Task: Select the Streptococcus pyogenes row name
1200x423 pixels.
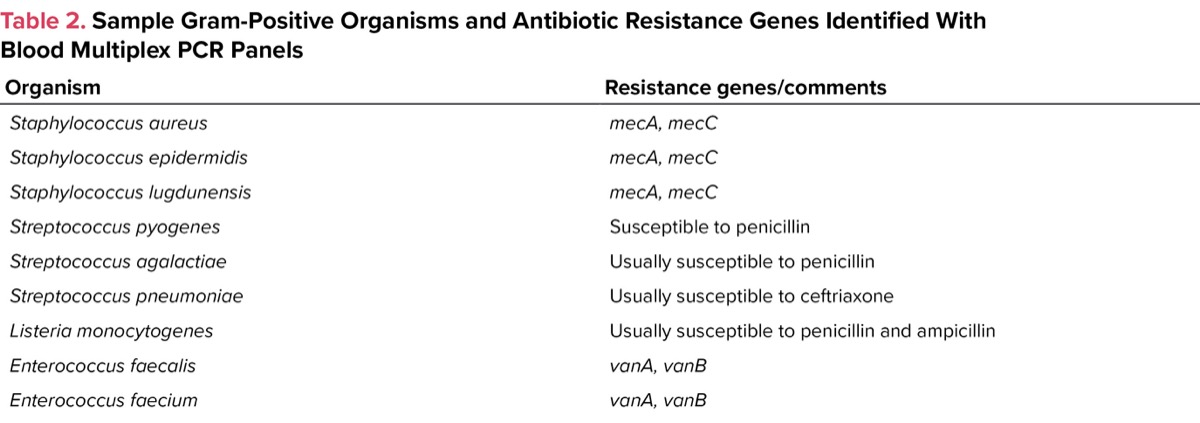Action: (115, 227)
